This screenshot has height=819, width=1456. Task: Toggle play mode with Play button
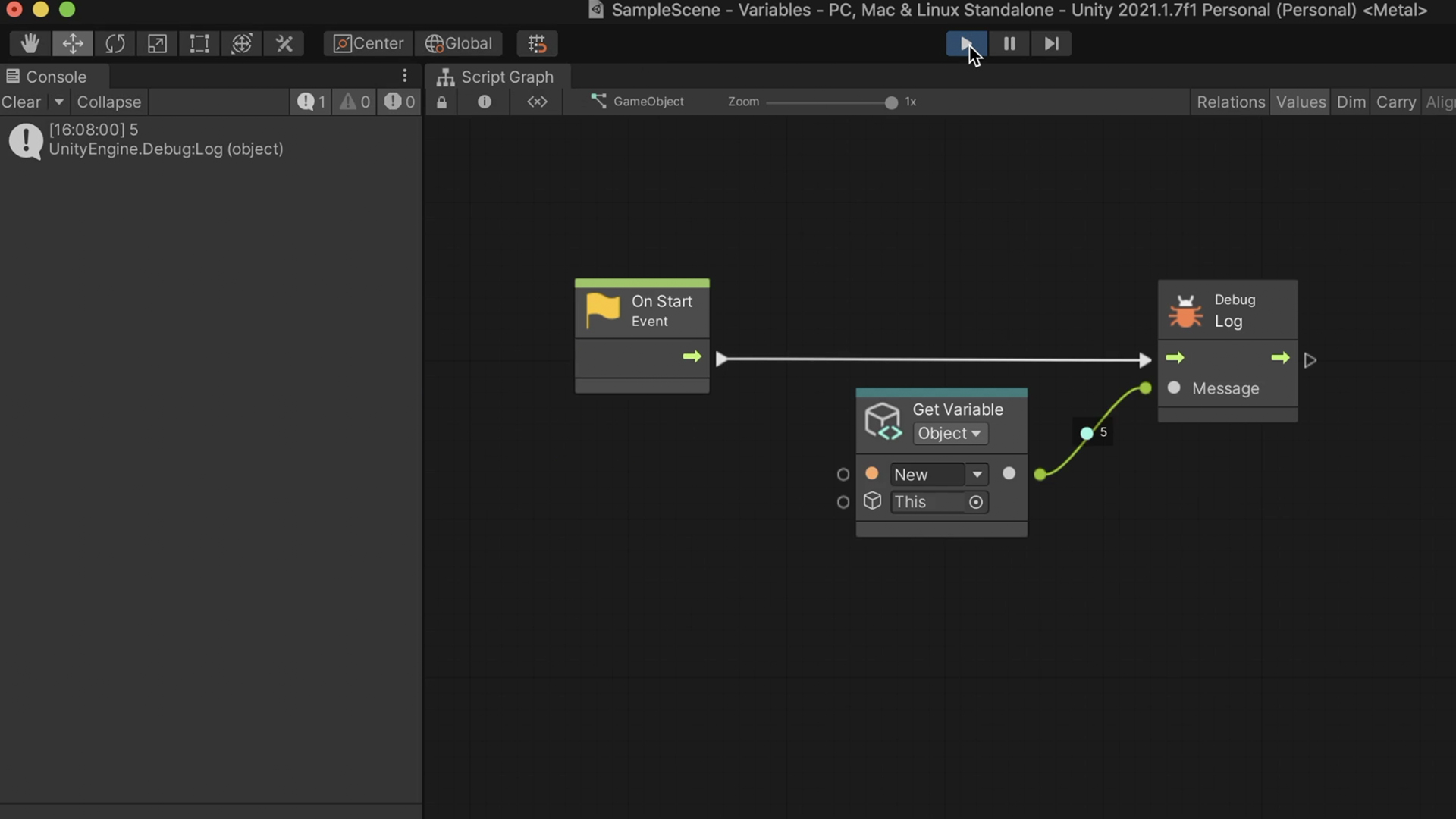[x=965, y=43]
